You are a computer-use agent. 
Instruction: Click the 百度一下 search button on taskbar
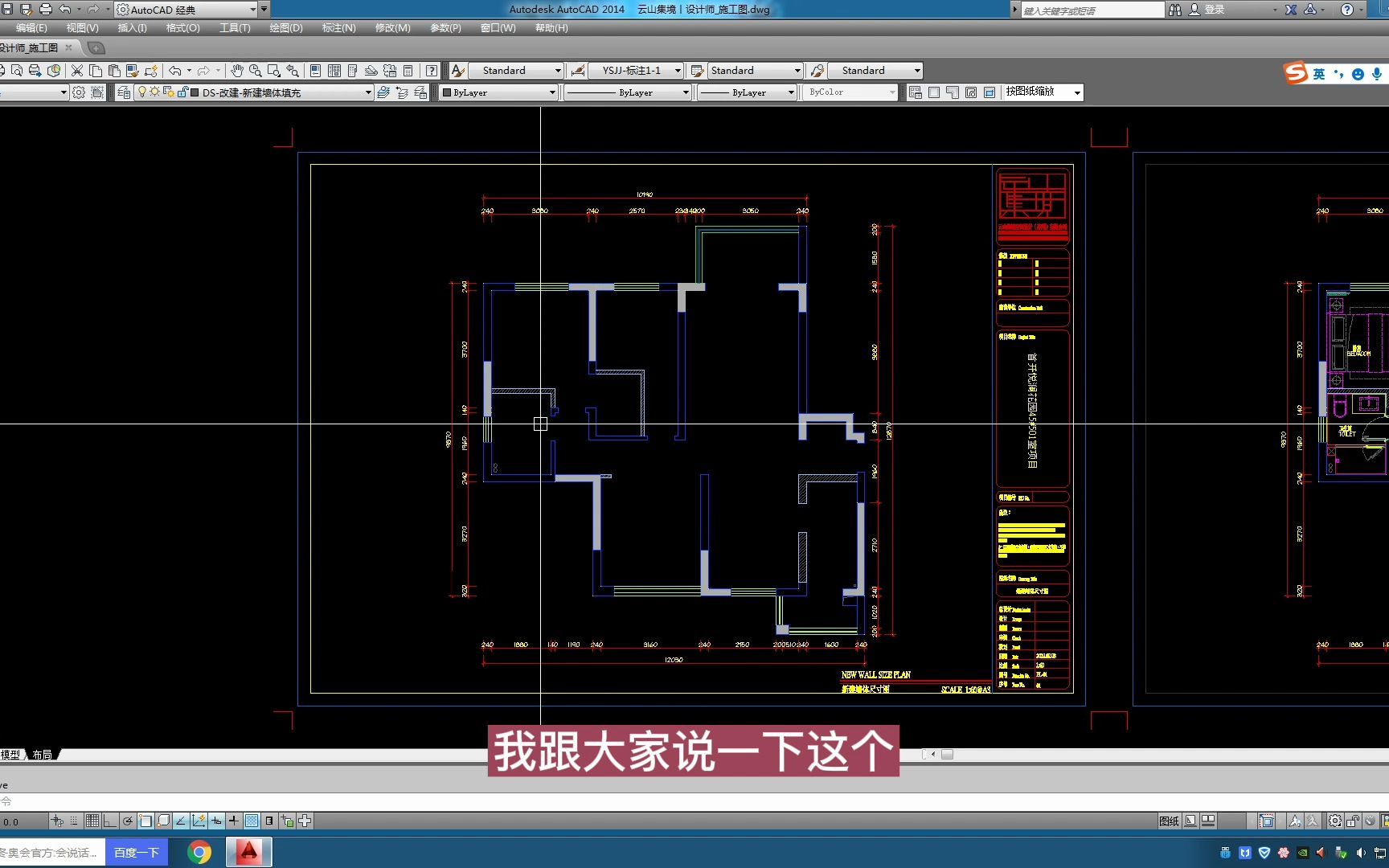137,852
